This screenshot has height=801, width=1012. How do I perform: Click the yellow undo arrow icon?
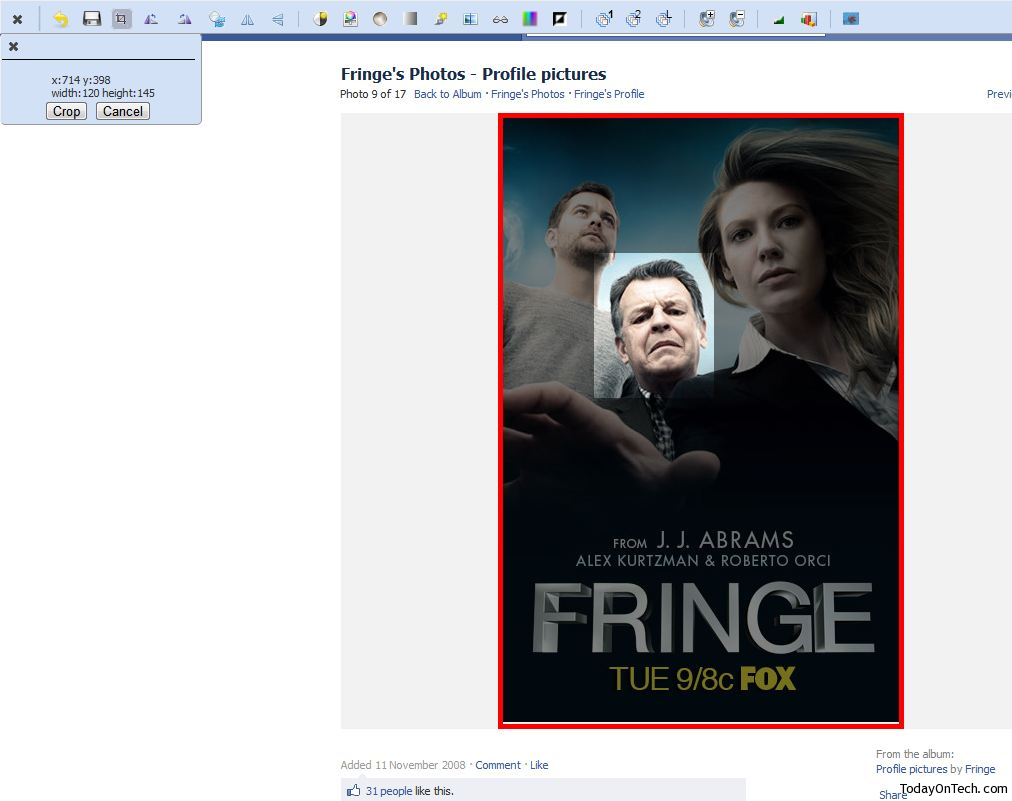point(61,19)
